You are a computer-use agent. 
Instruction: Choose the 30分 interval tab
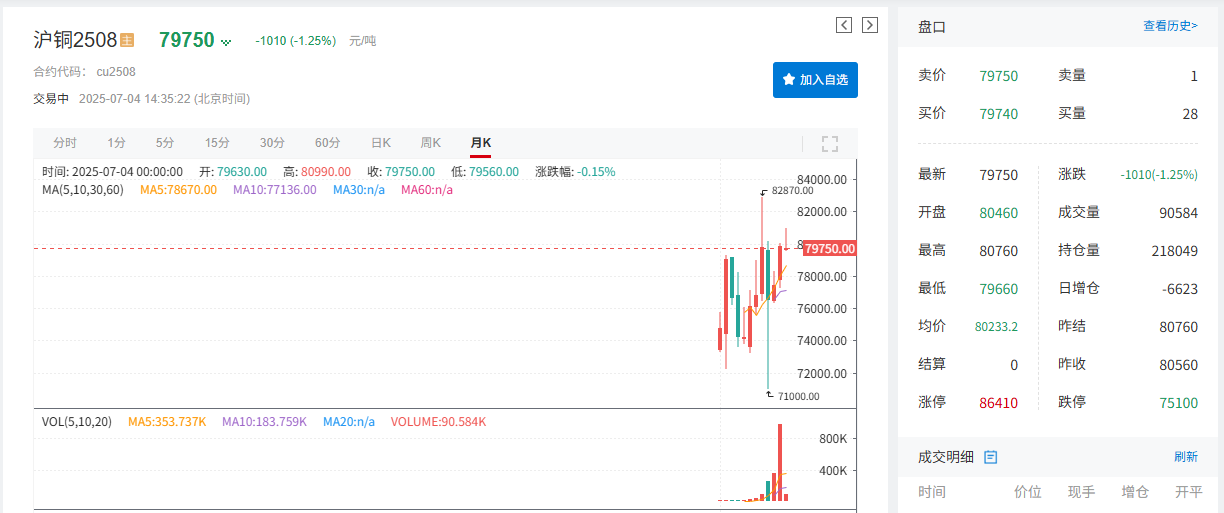coord(272,143)
